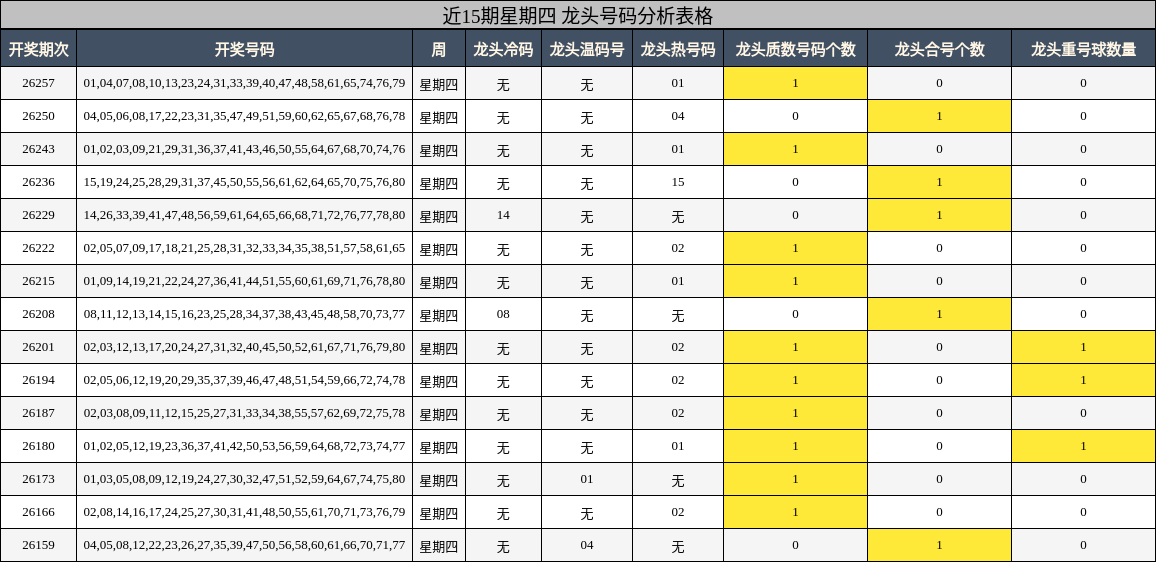Screen dimensions: 1156x562
Task: Select numbers starting 01,02,03,09,21 in row 26243
Action: 244,149
